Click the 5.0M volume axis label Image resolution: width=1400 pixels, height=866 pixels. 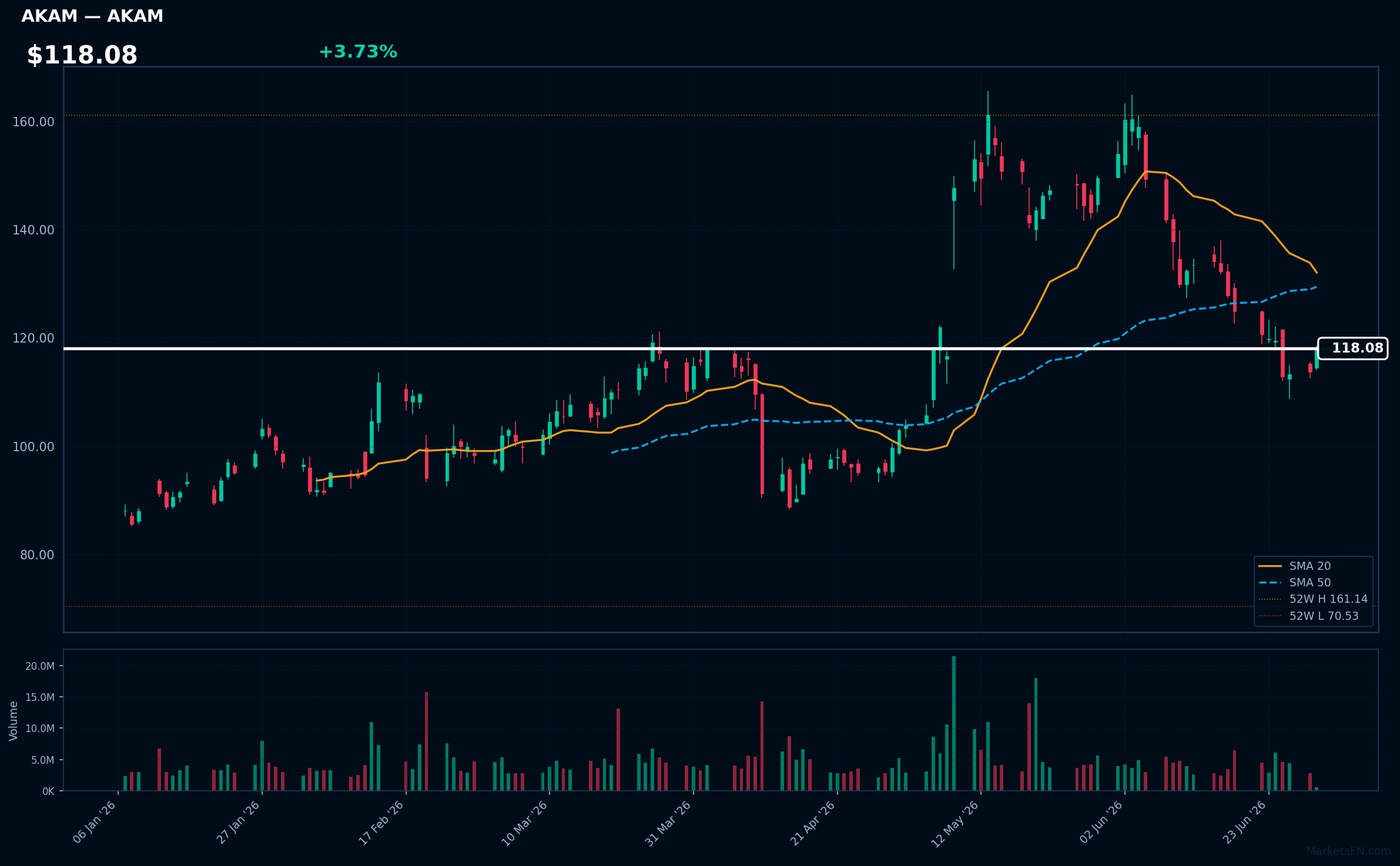click(43, 760)
